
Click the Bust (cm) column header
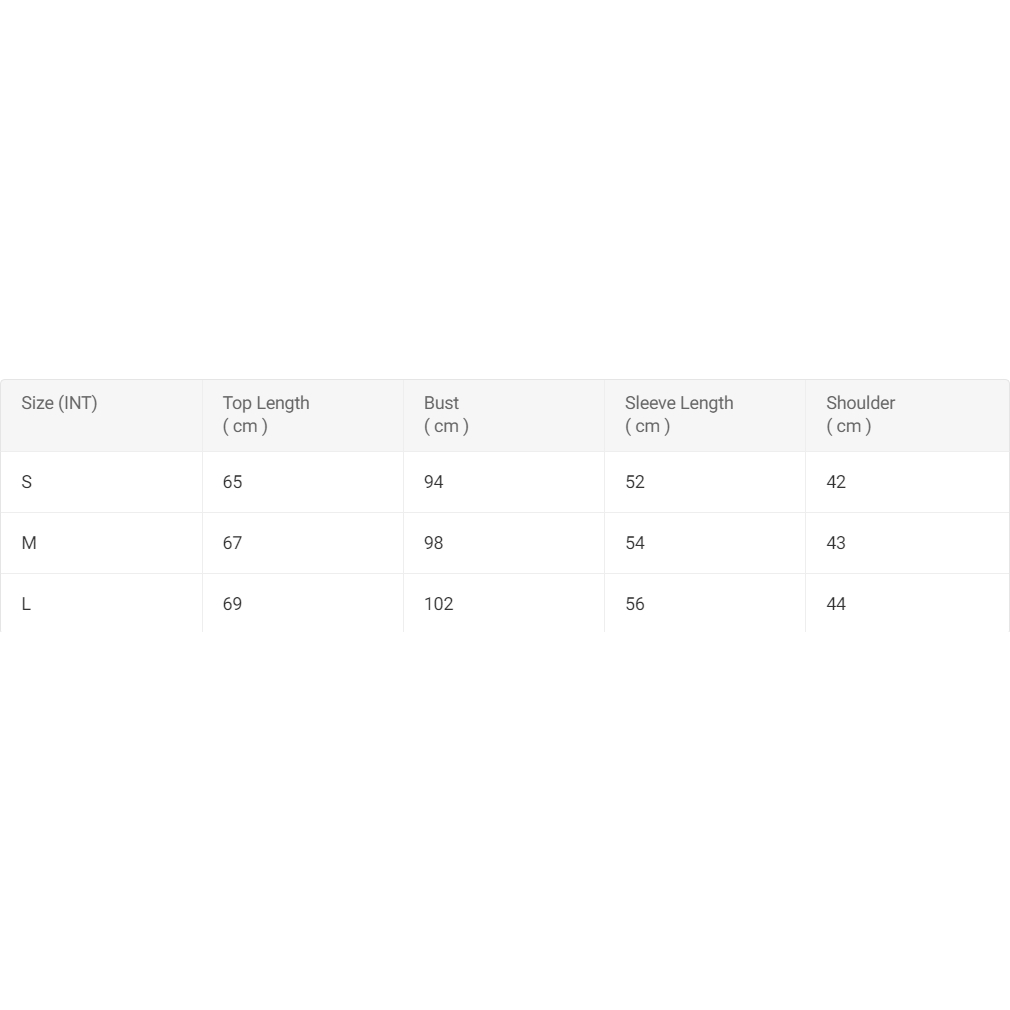pyautogui.click(x=446, y=414)
